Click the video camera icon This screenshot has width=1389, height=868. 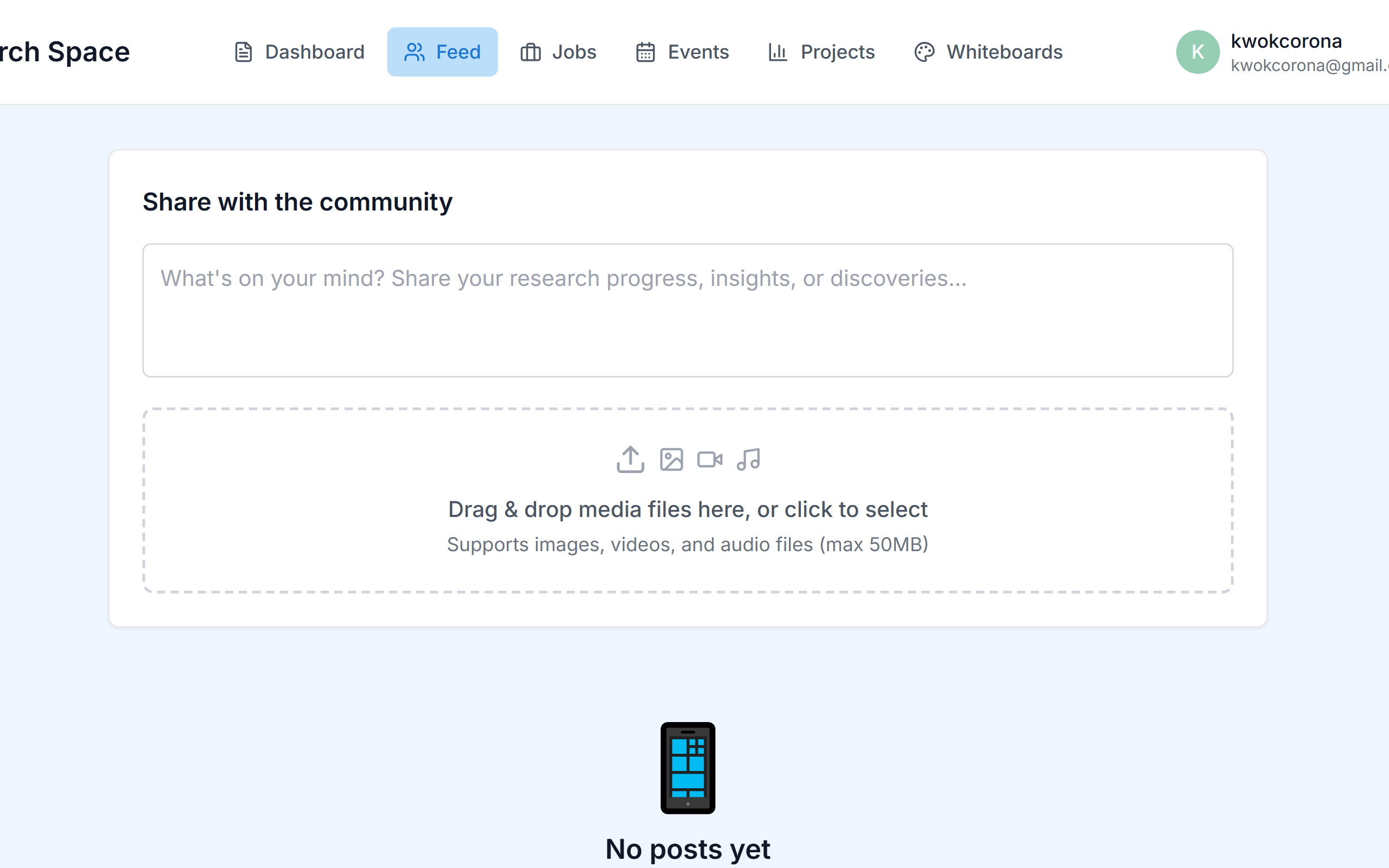point(710,460)
